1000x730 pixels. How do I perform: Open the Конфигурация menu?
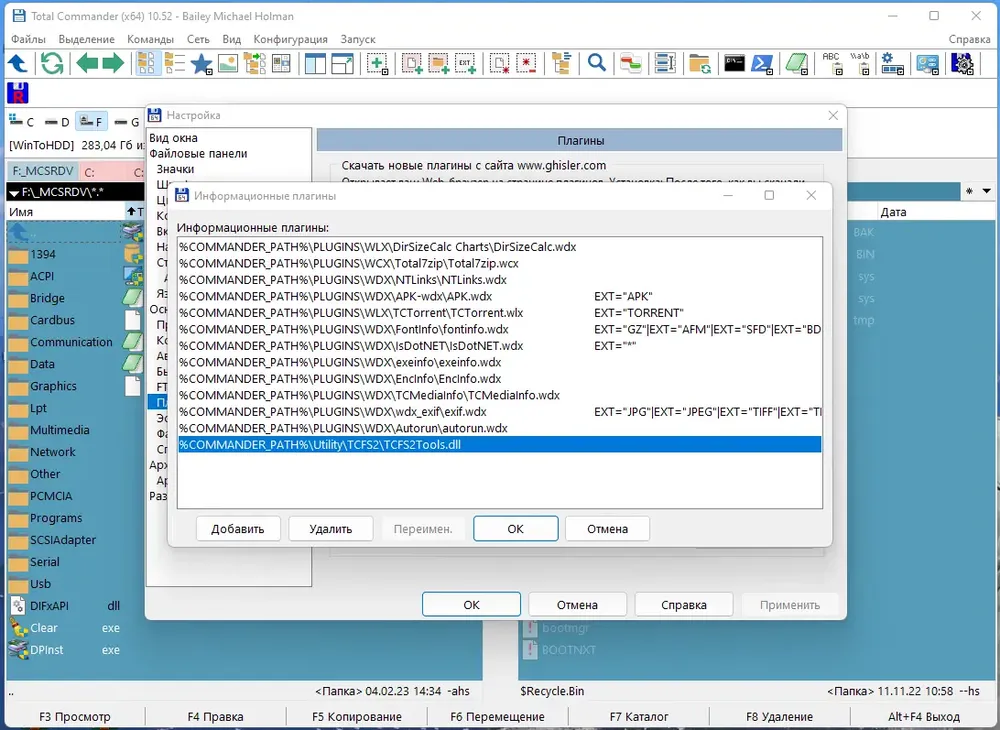tap(290, 39)
